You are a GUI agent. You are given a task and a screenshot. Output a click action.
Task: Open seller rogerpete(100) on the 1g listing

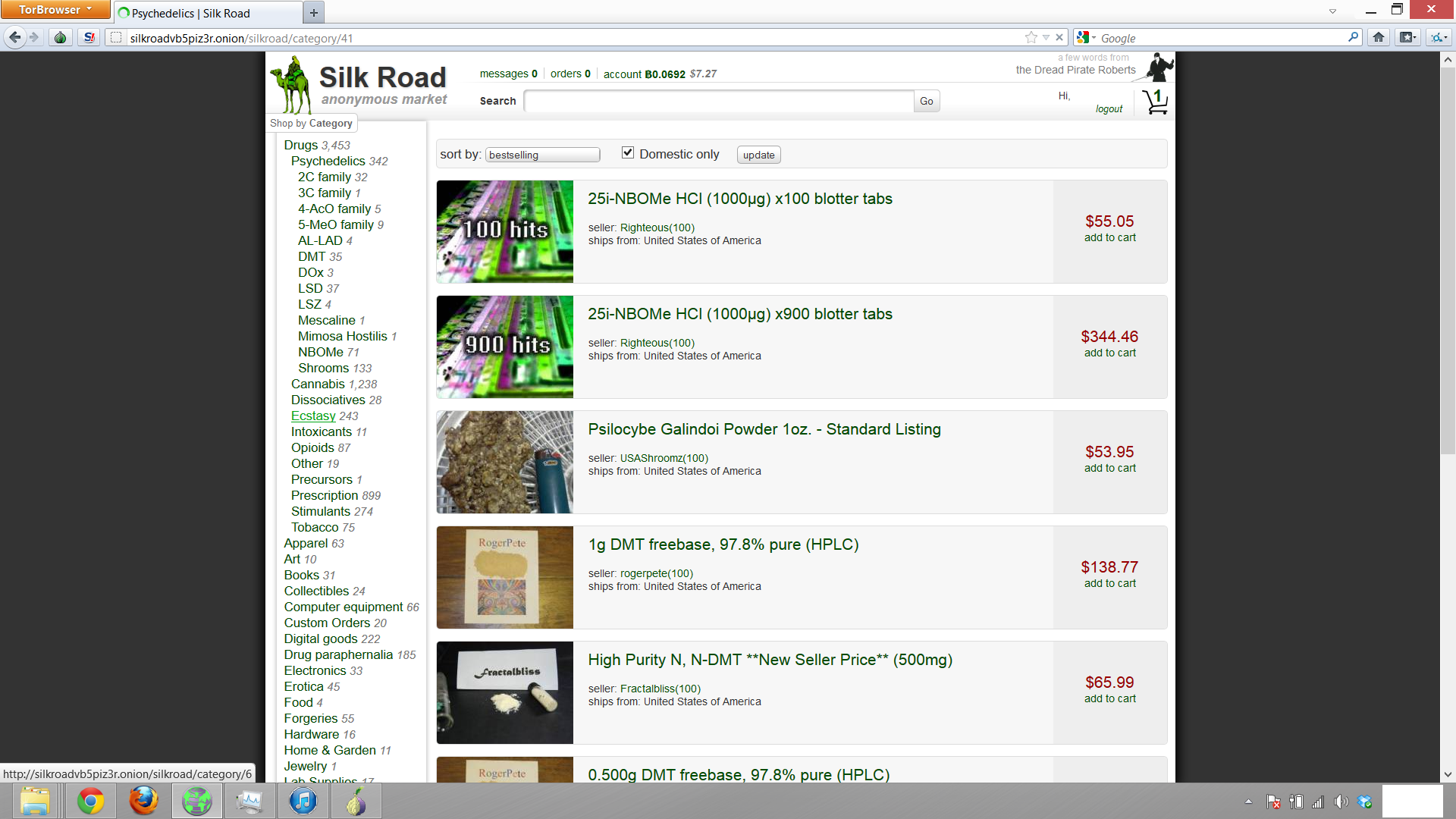(657, 573)
